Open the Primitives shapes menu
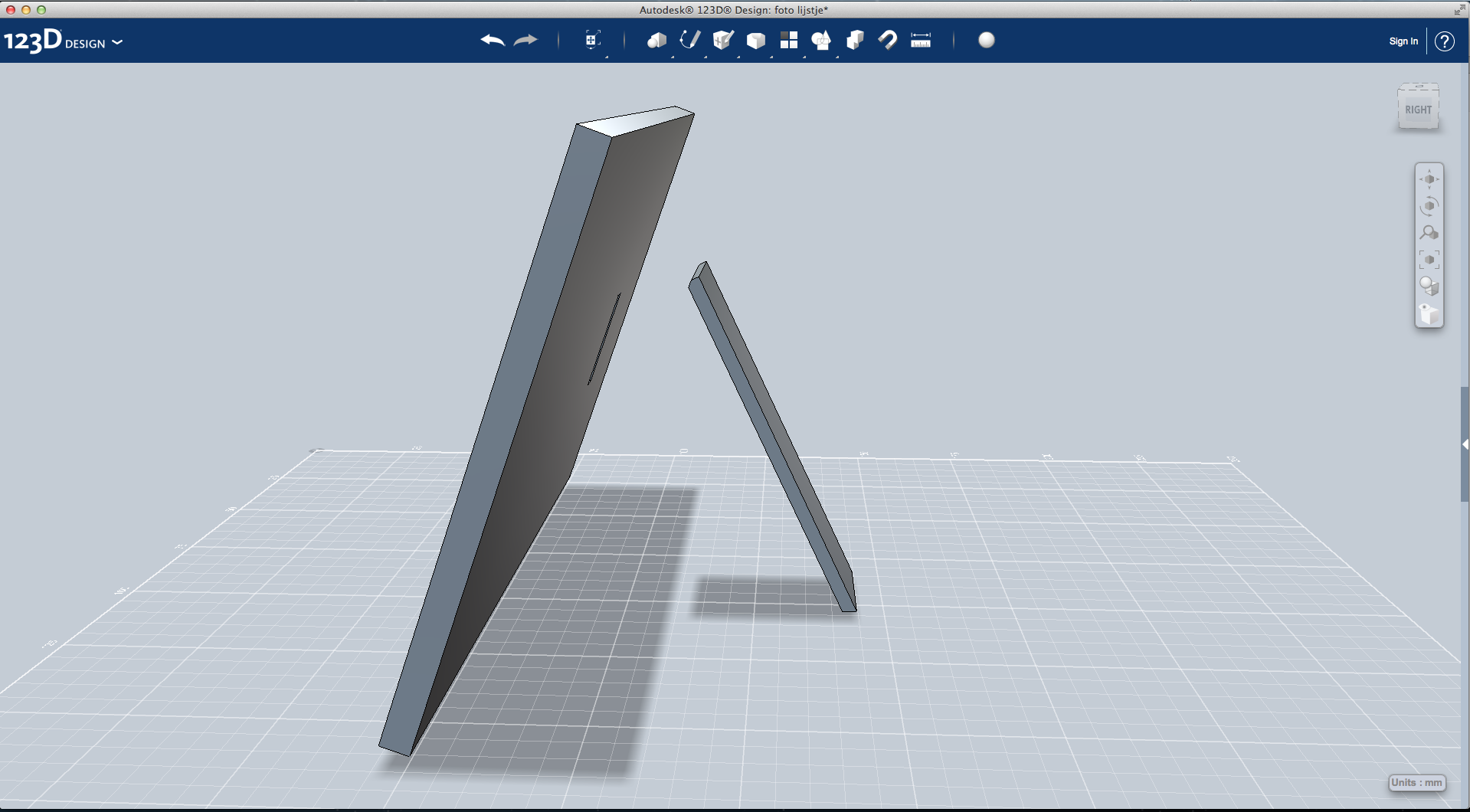1470x812 pixels. point(656,40)
